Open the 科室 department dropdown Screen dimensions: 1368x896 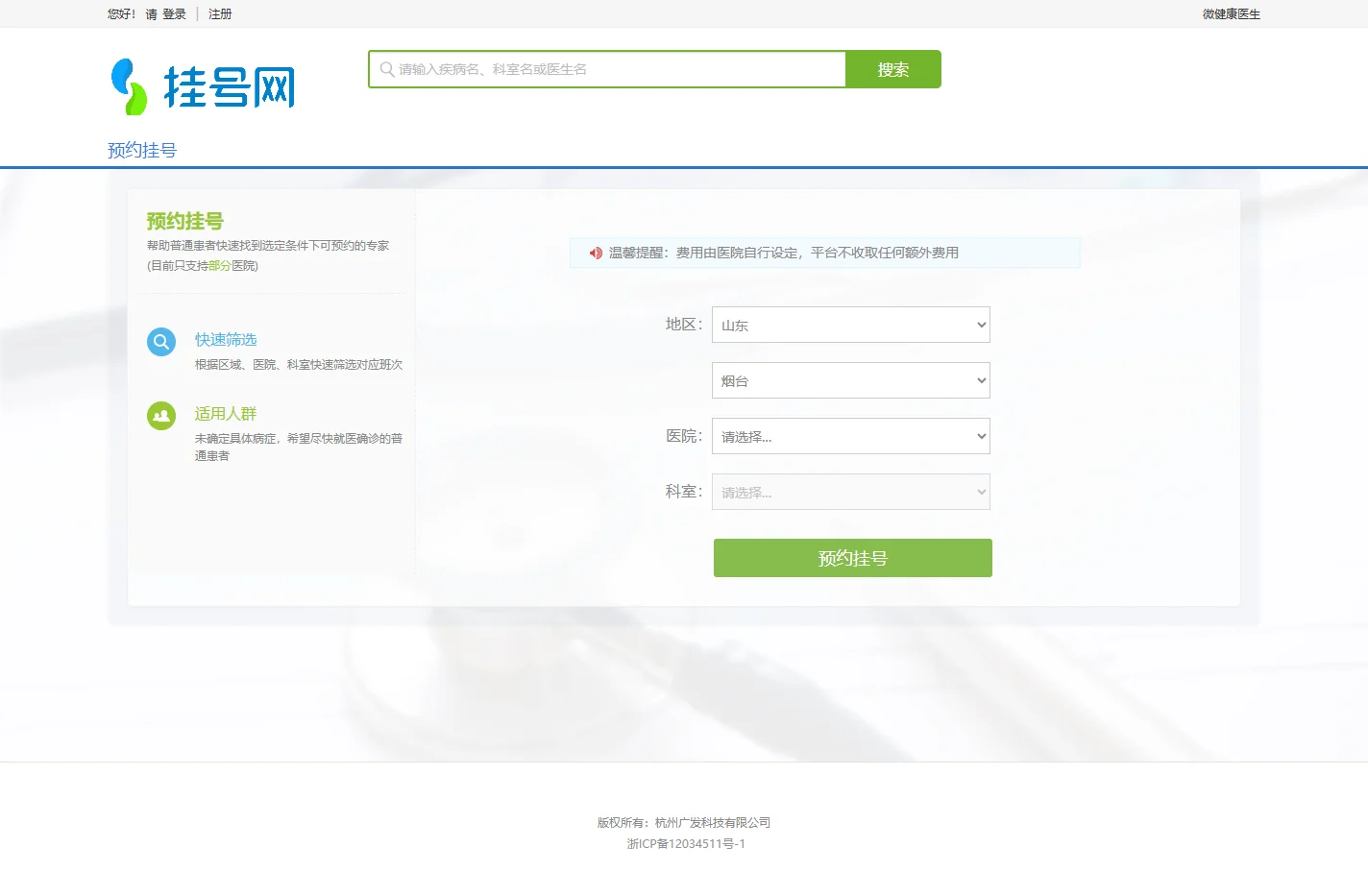click(851, 492)
